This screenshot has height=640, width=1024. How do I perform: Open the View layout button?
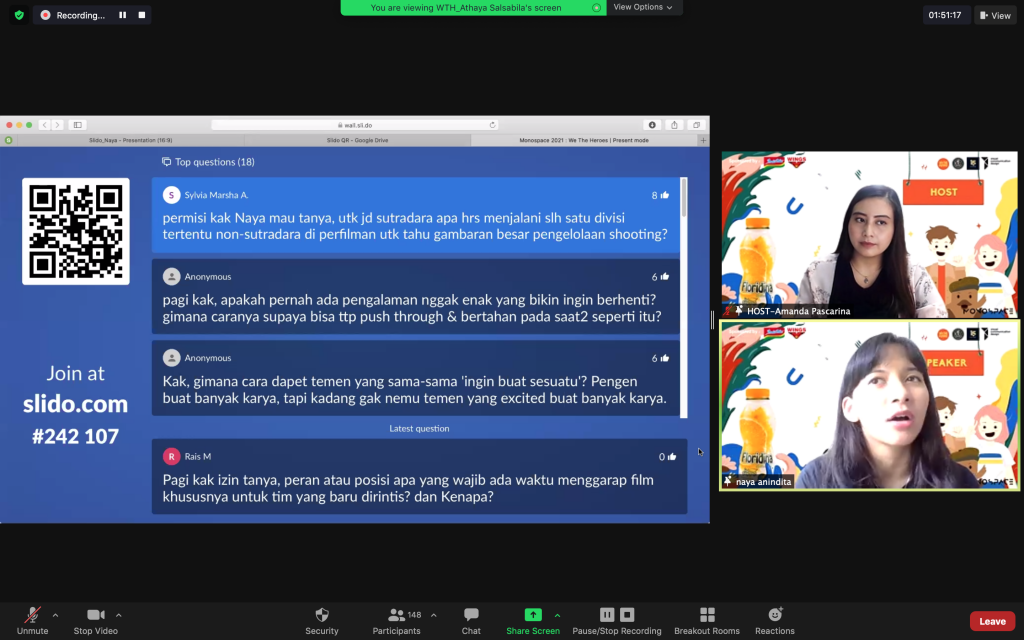tap(995, 15)
